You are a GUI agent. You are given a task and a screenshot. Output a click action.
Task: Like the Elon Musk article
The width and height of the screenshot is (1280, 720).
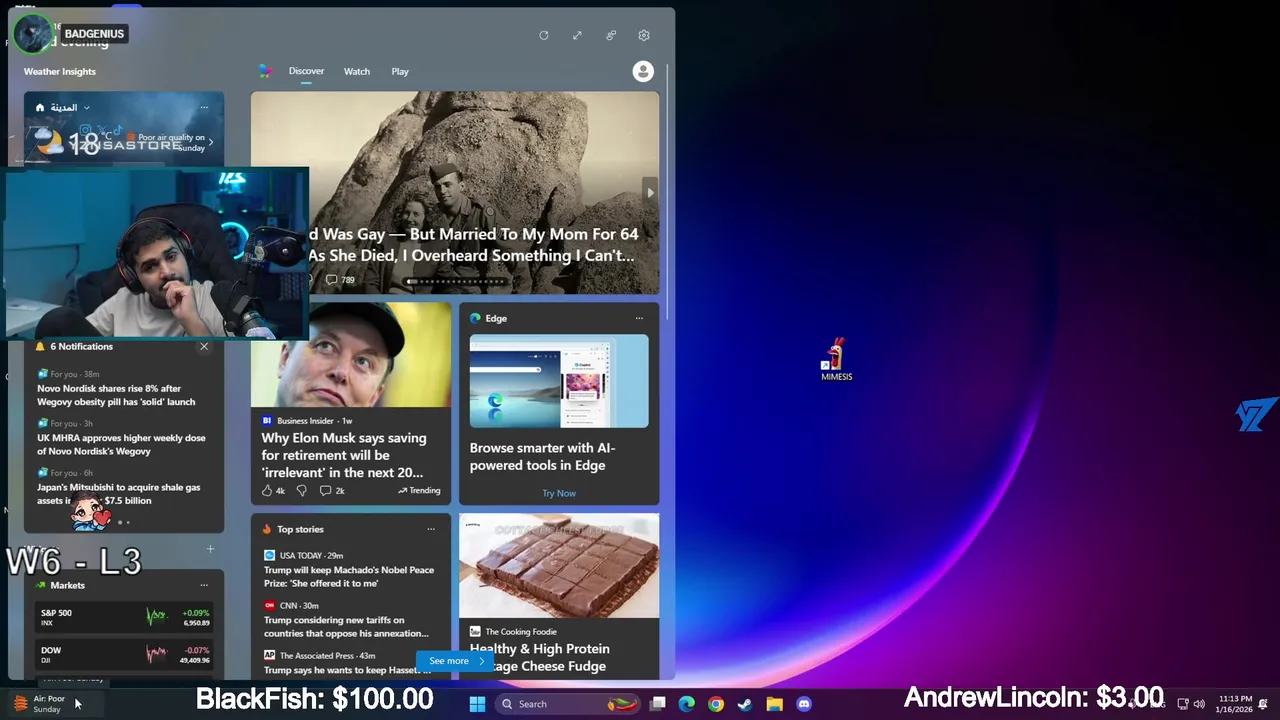point(273,490)
